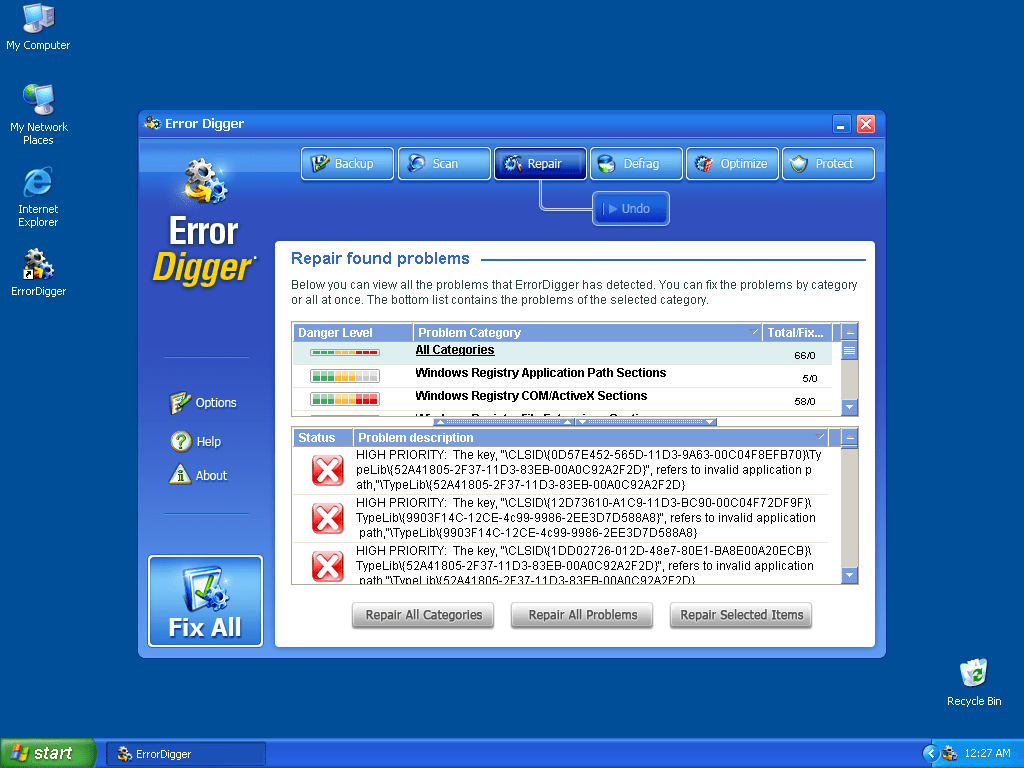Click danger level bar for Application Path Sections
This screenshot has width=1024, height=768.
coord(345,377)
